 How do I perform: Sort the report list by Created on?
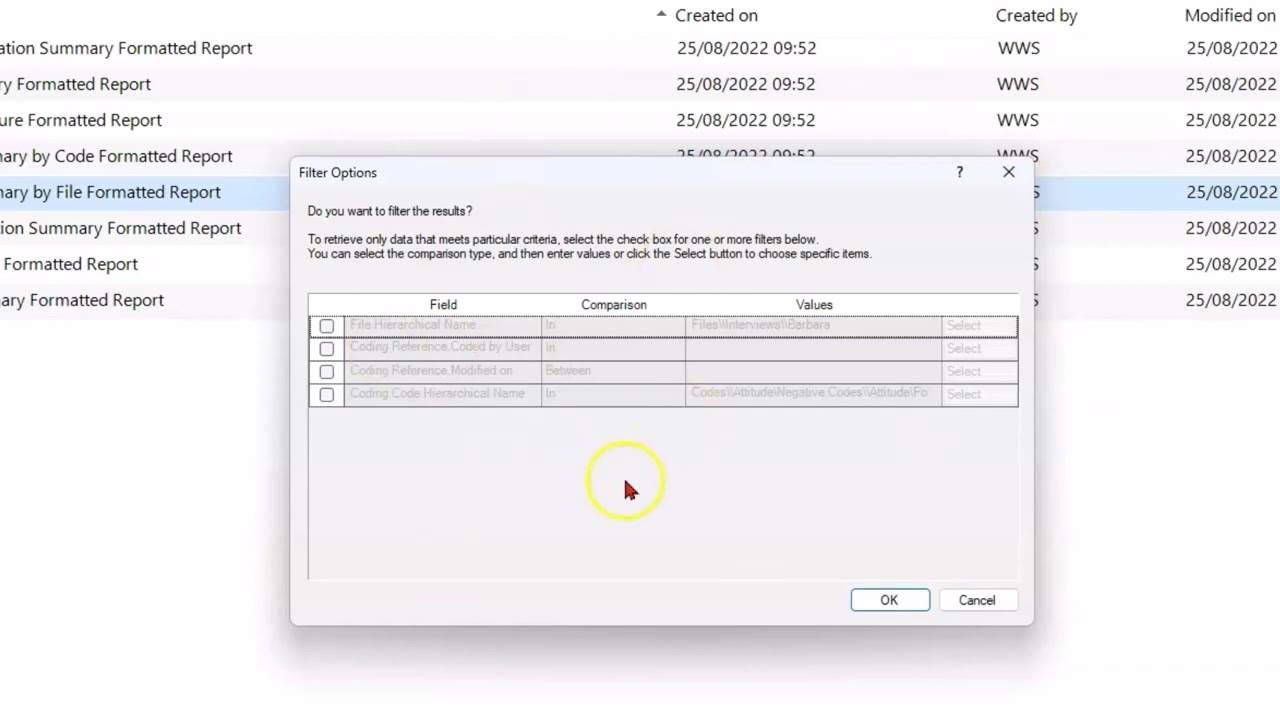(716, 15)
